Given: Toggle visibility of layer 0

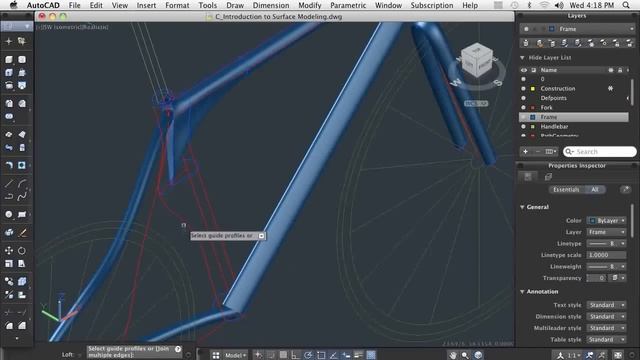Looking at the screenshot, I should [x=523, y=79].
